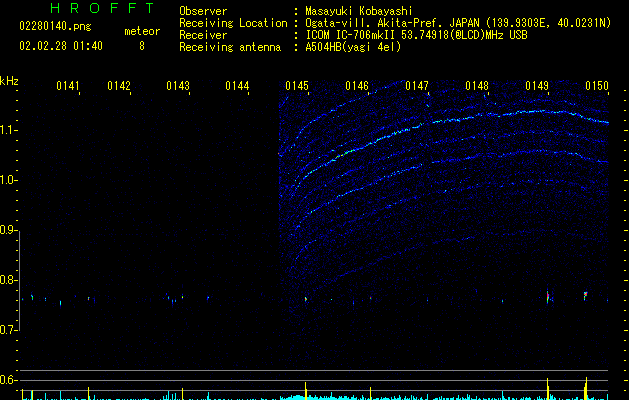
Task: Click the 0.6 kHz axis label
Action: 8,380
